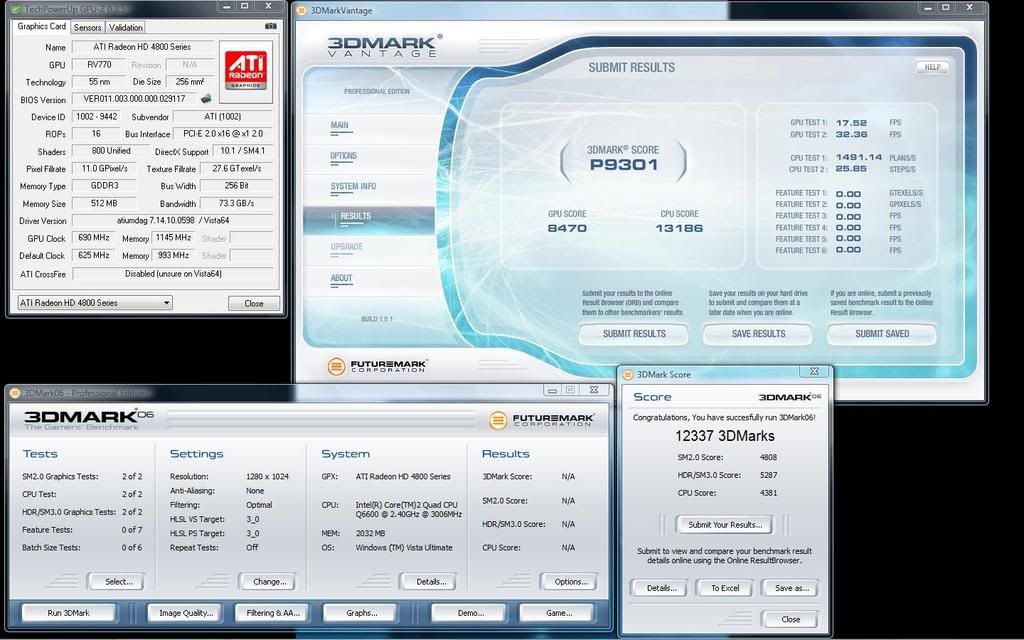Click Options... under Results in 3DMark06
1024x640 pixels.
pyautogui.click(x=571, y=581)
